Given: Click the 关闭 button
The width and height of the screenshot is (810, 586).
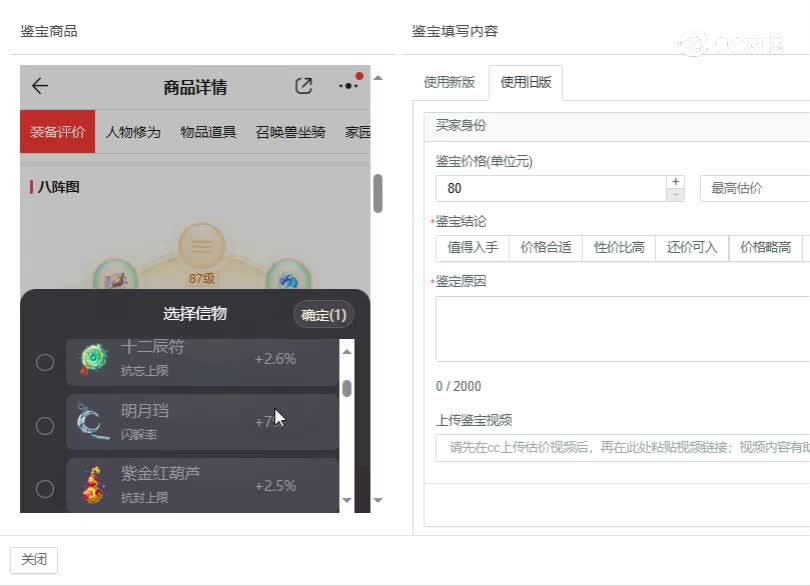Looking at the screenshot, I should click(34, 559).
